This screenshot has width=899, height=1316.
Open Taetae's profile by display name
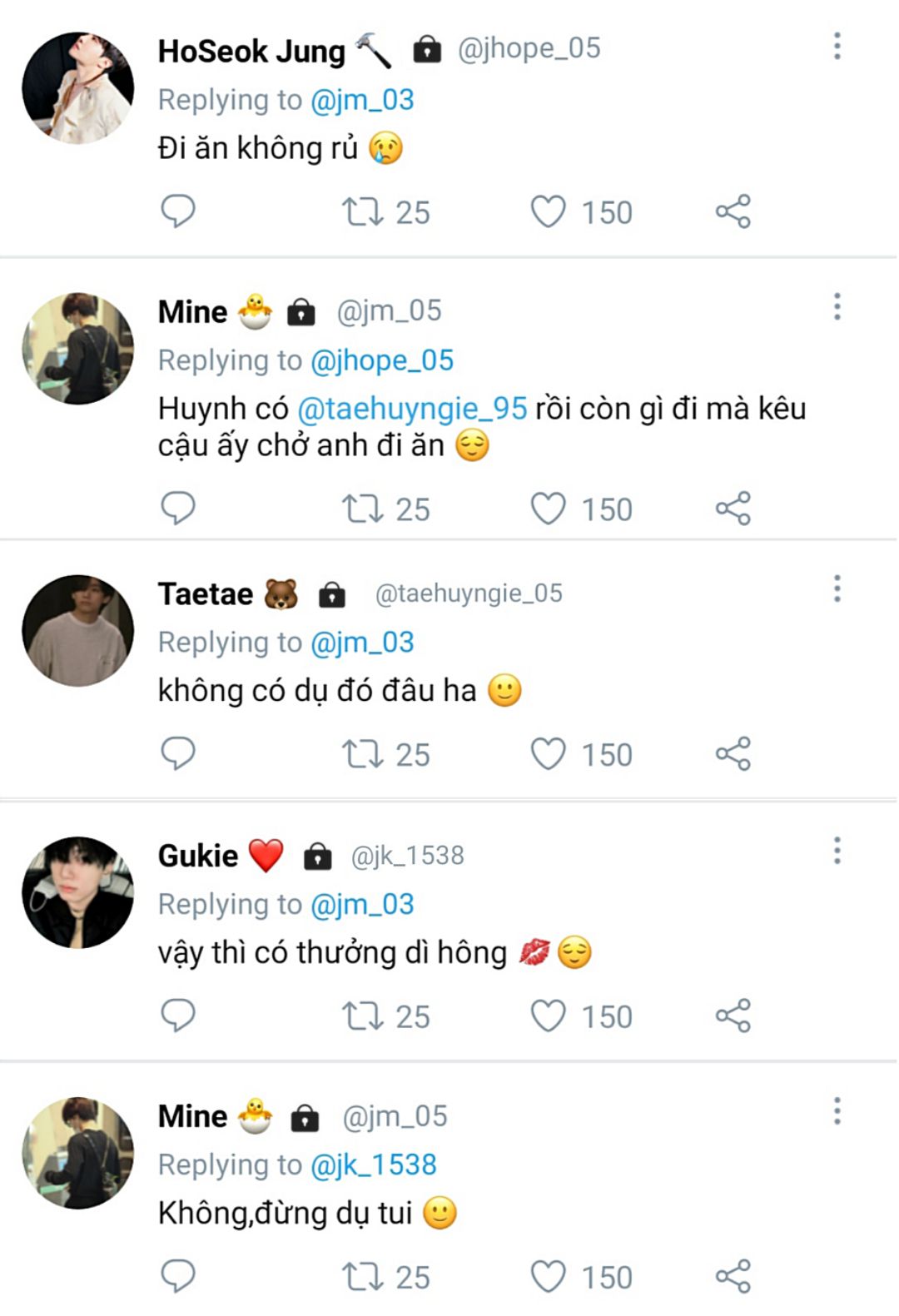point(206,594)
